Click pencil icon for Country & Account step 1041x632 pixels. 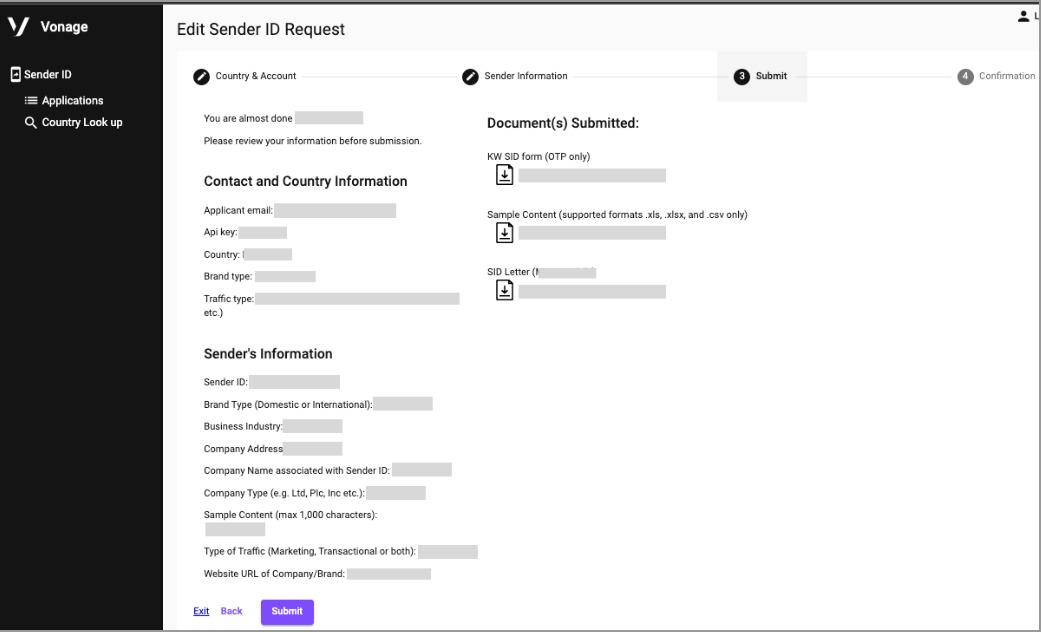click(x=202, y=77)
